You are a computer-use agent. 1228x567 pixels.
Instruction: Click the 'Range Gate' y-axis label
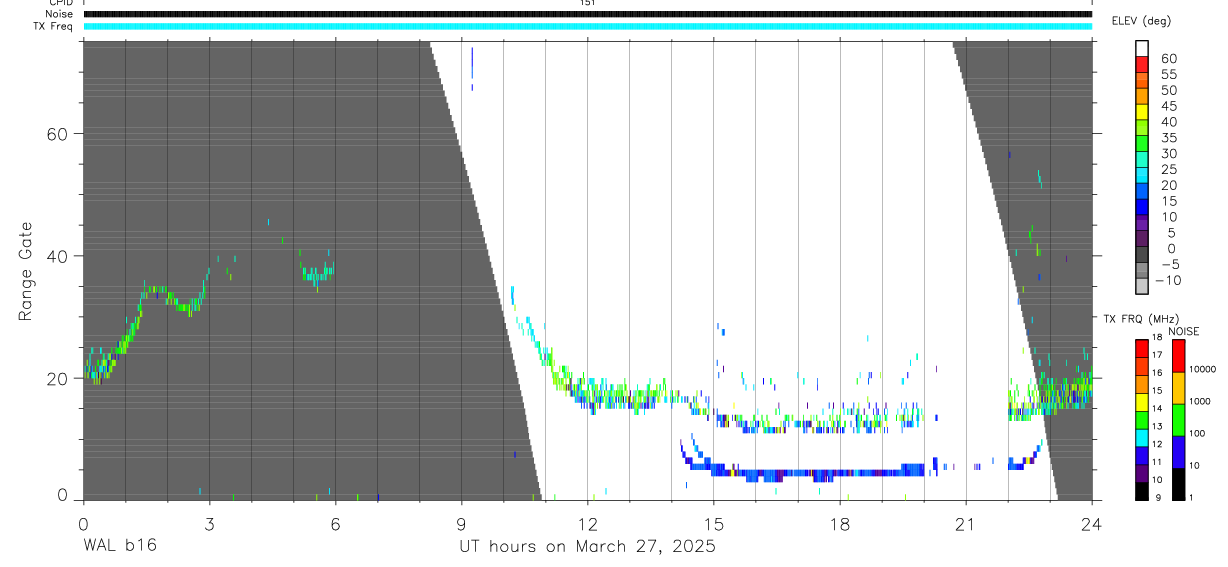pos(26,271)
